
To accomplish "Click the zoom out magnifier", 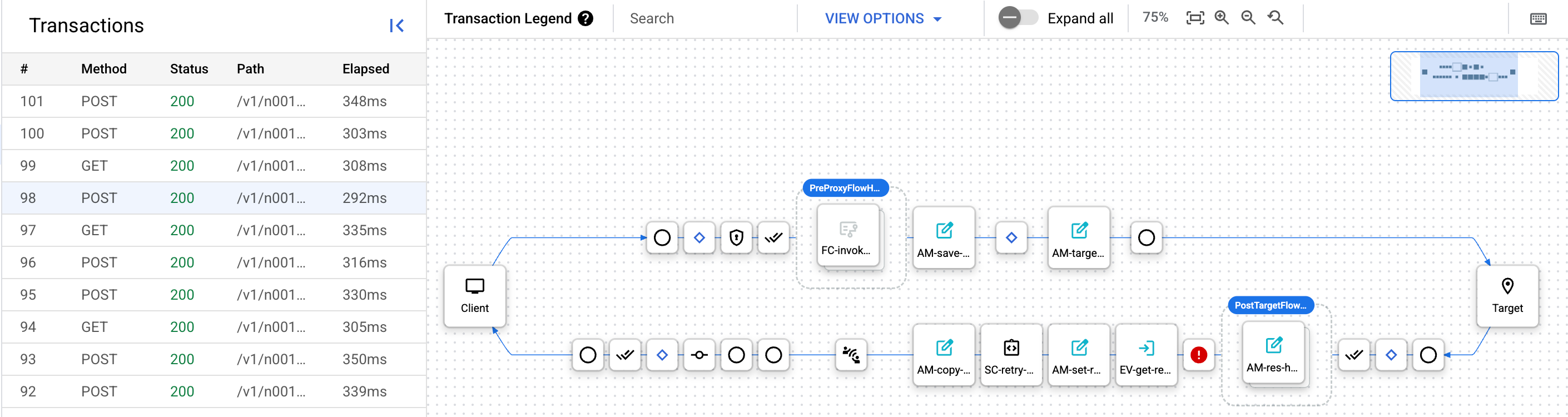I will (1248, 18).
